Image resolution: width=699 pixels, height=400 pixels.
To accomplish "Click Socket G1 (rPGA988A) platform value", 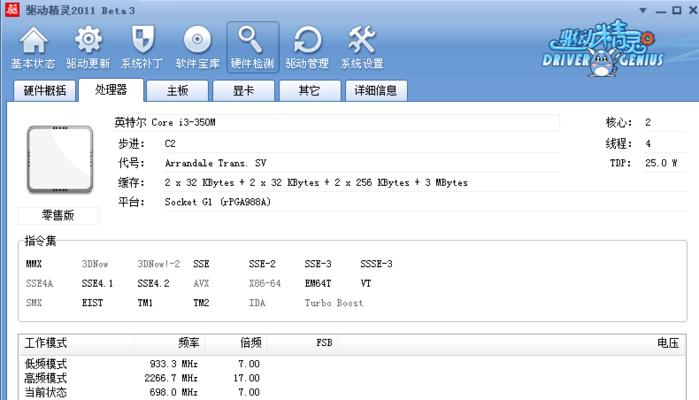I will pos(218,202).
